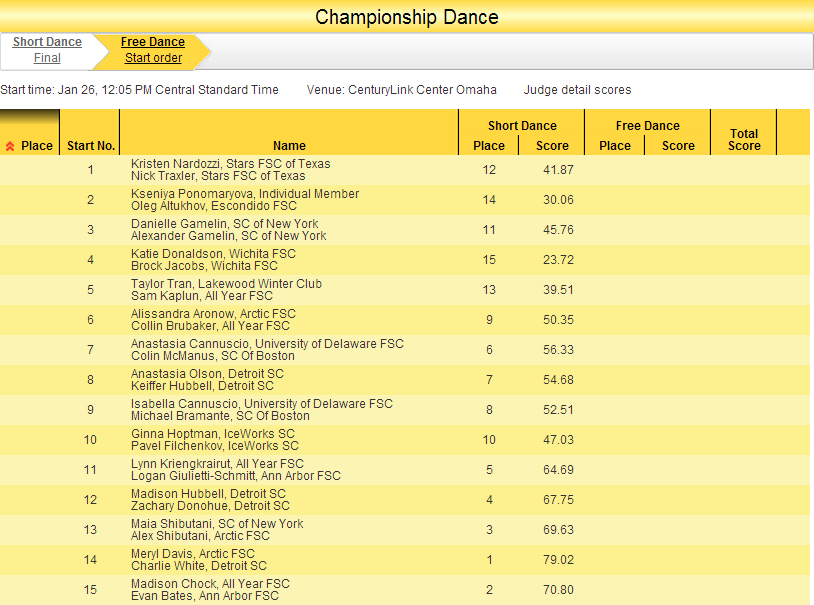The height and width of the screenshot is (605, 814).
Task: Select 'Ginna Hoptman, IceWorks SC'
Action: point(213,434)
